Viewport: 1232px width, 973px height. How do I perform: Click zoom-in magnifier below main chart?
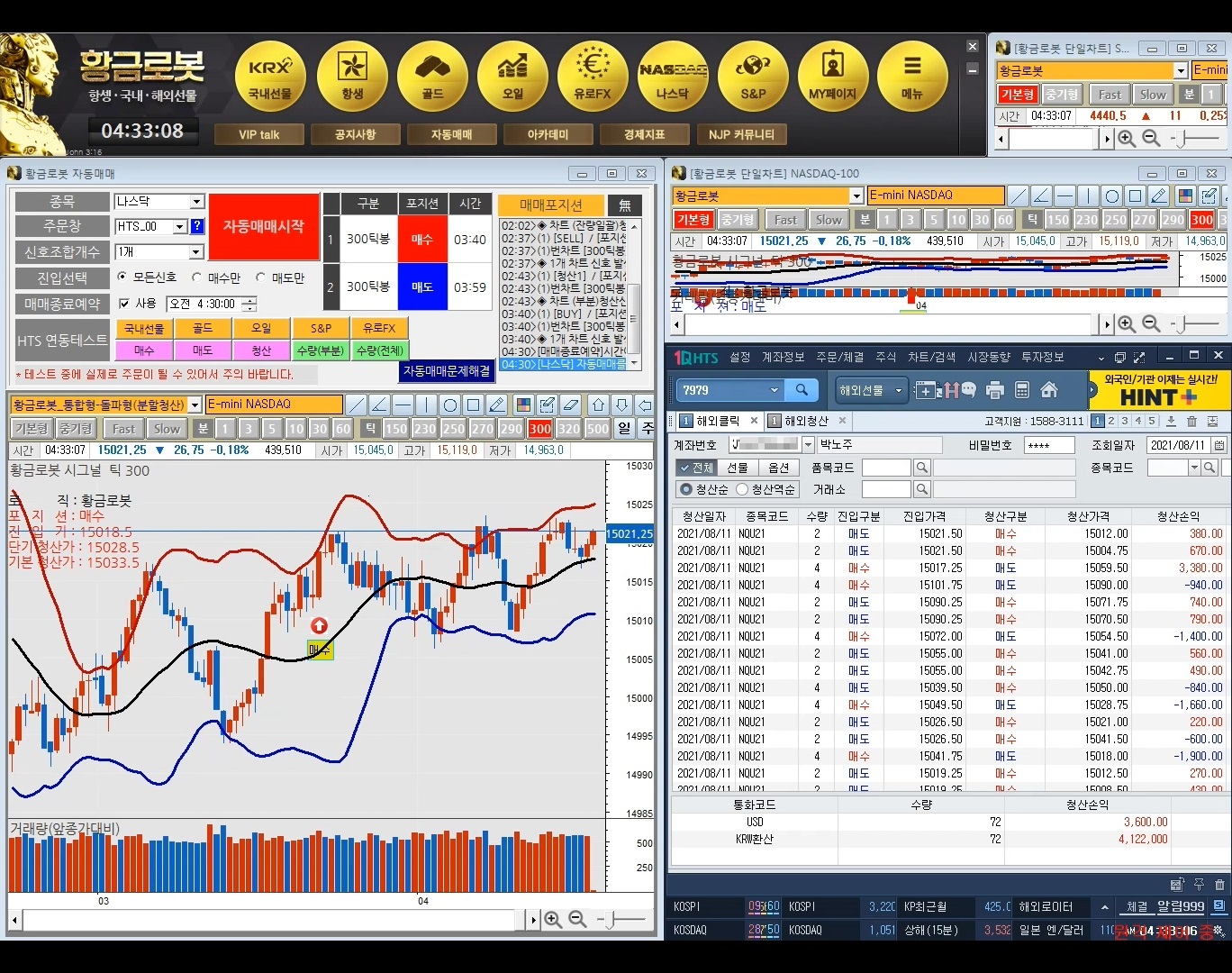[553, 920]
